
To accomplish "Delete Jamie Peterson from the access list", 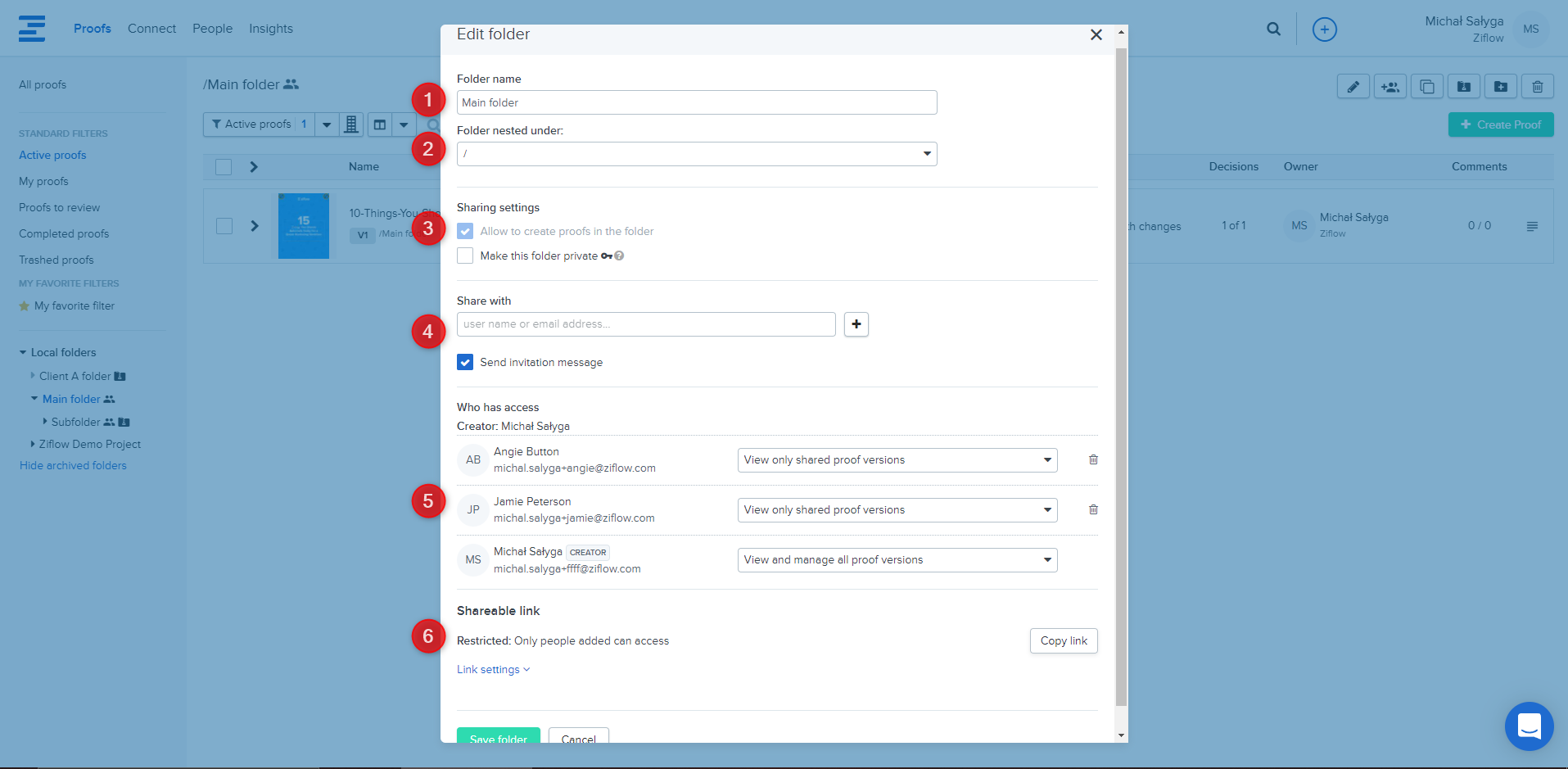I will coord(1093,509).
